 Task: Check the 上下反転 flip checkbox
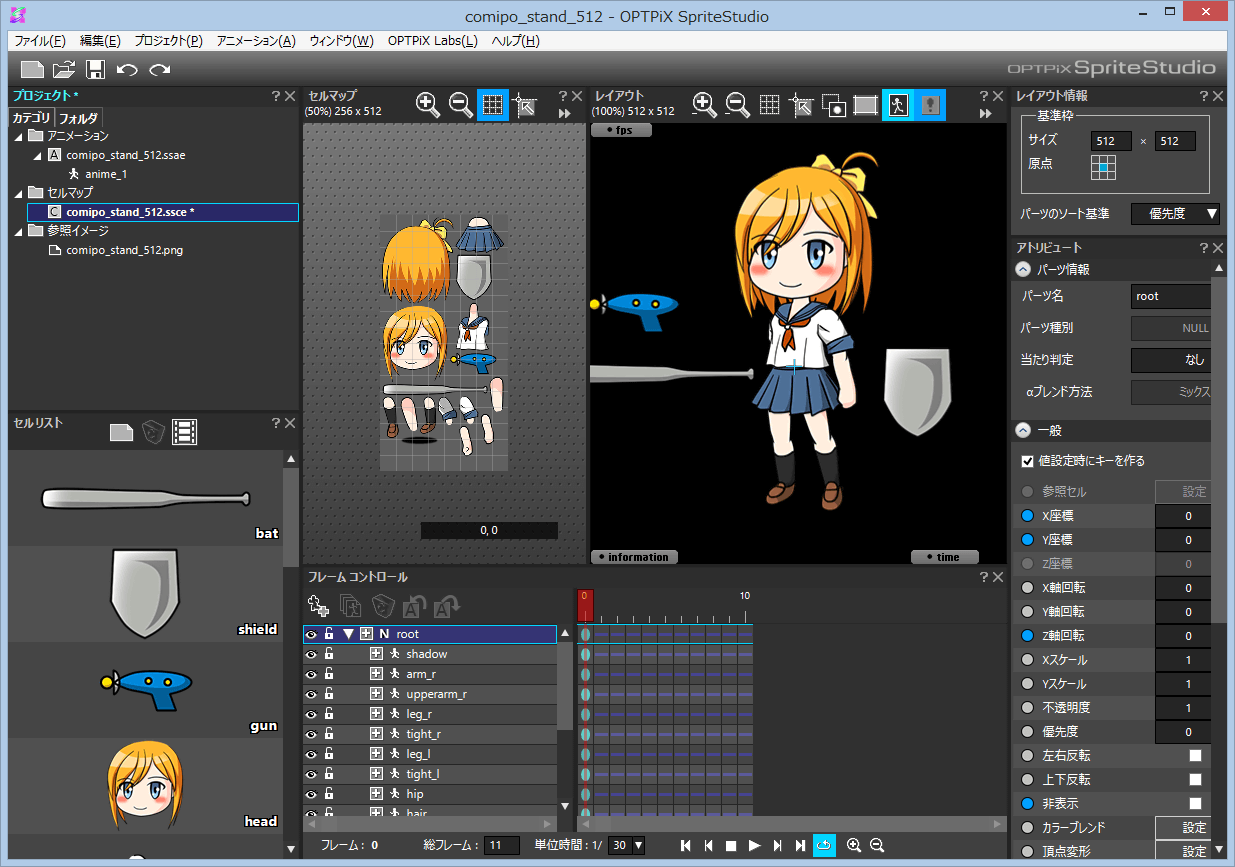click(1195, 780)
